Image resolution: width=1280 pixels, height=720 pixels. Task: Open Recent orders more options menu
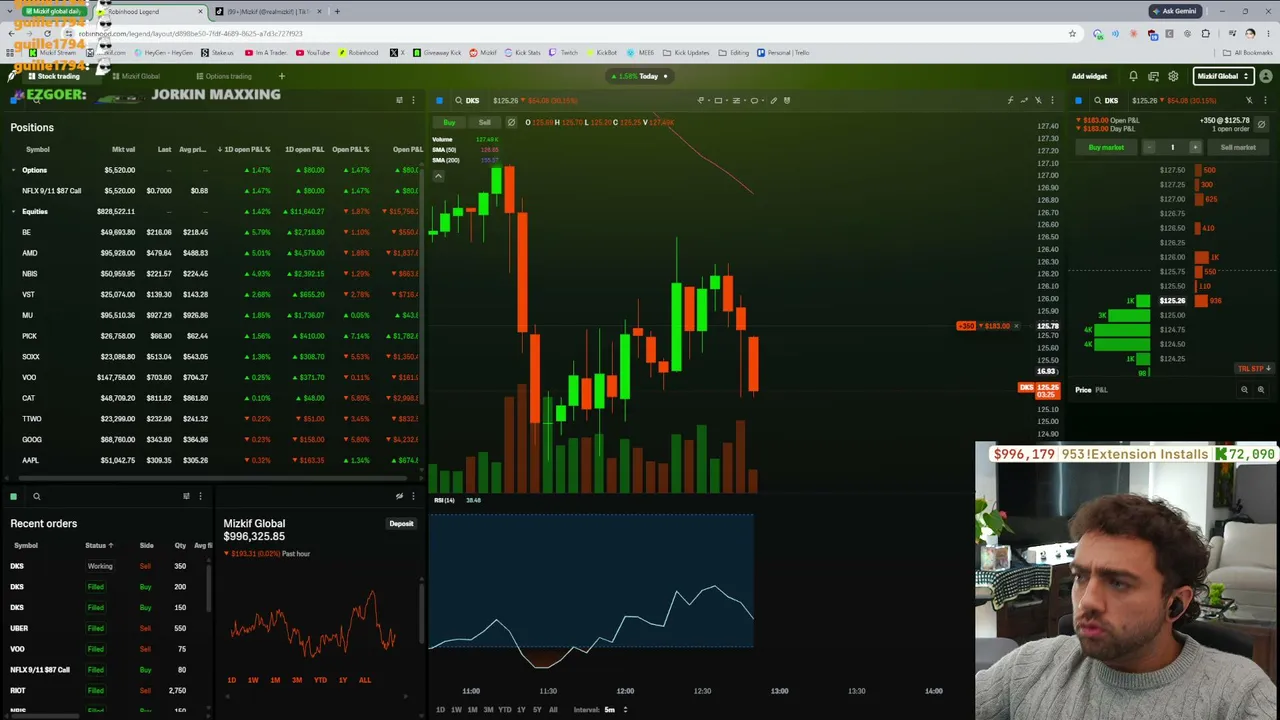tap(200, 496)
